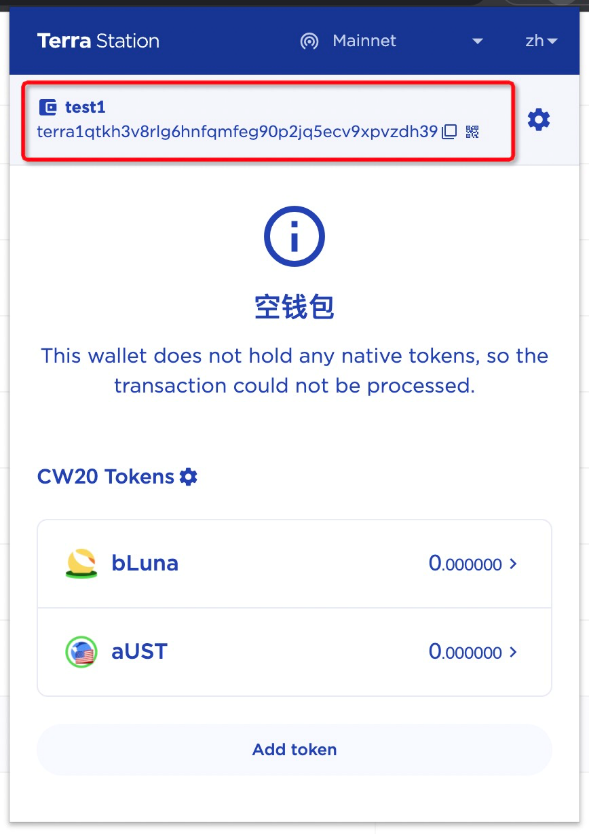The image size is (589, 834).
Task: Expand bLuna details with chevron arrow
Action: 513,564
